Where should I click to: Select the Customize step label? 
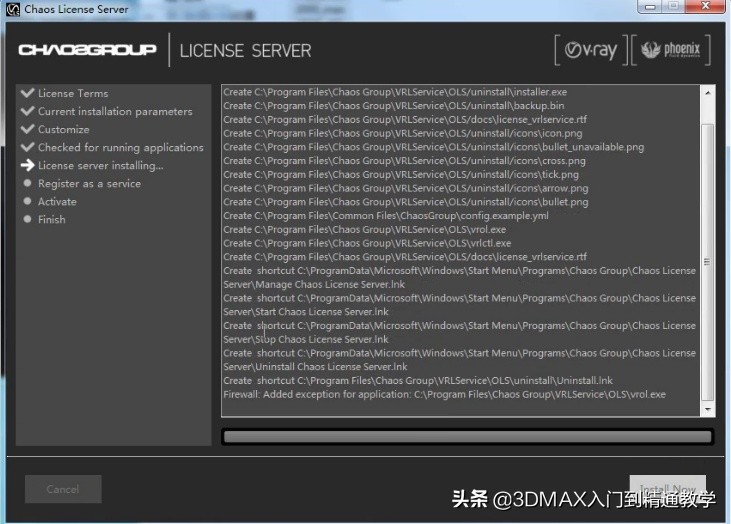coord(64,129)
